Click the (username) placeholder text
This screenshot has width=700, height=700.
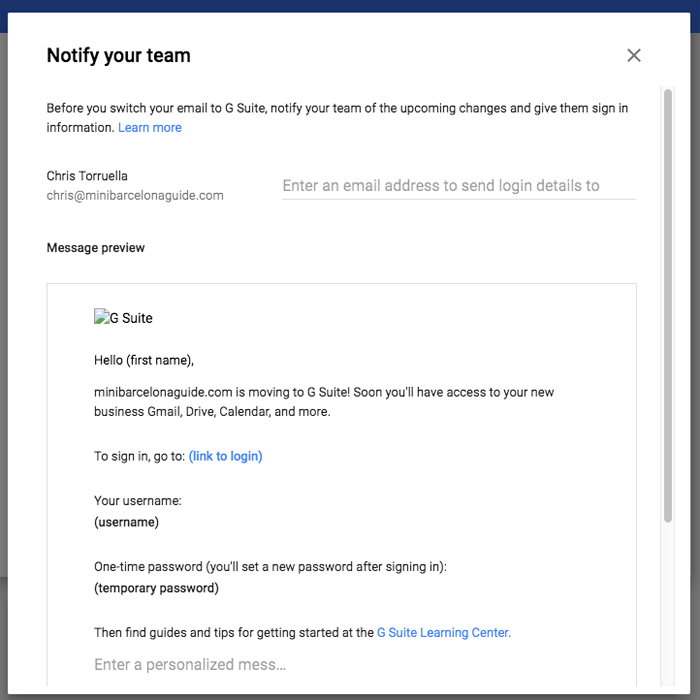(x=126, y=522)
